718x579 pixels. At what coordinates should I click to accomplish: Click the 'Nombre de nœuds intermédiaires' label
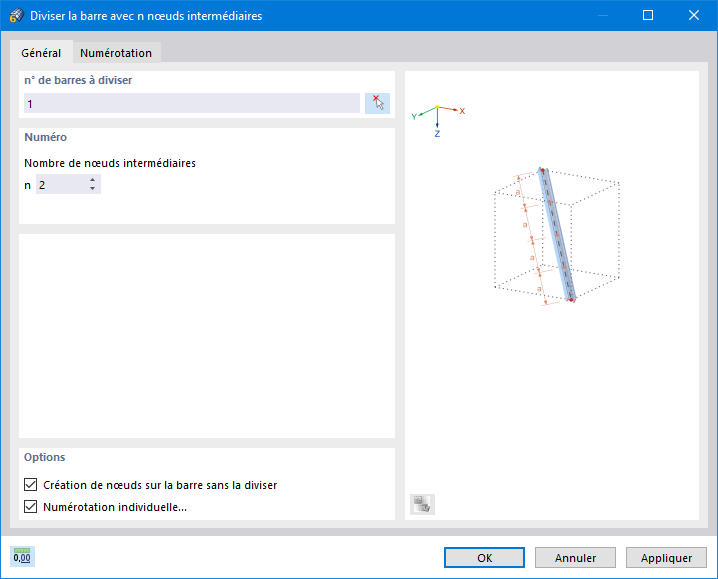tap(110, 163)
